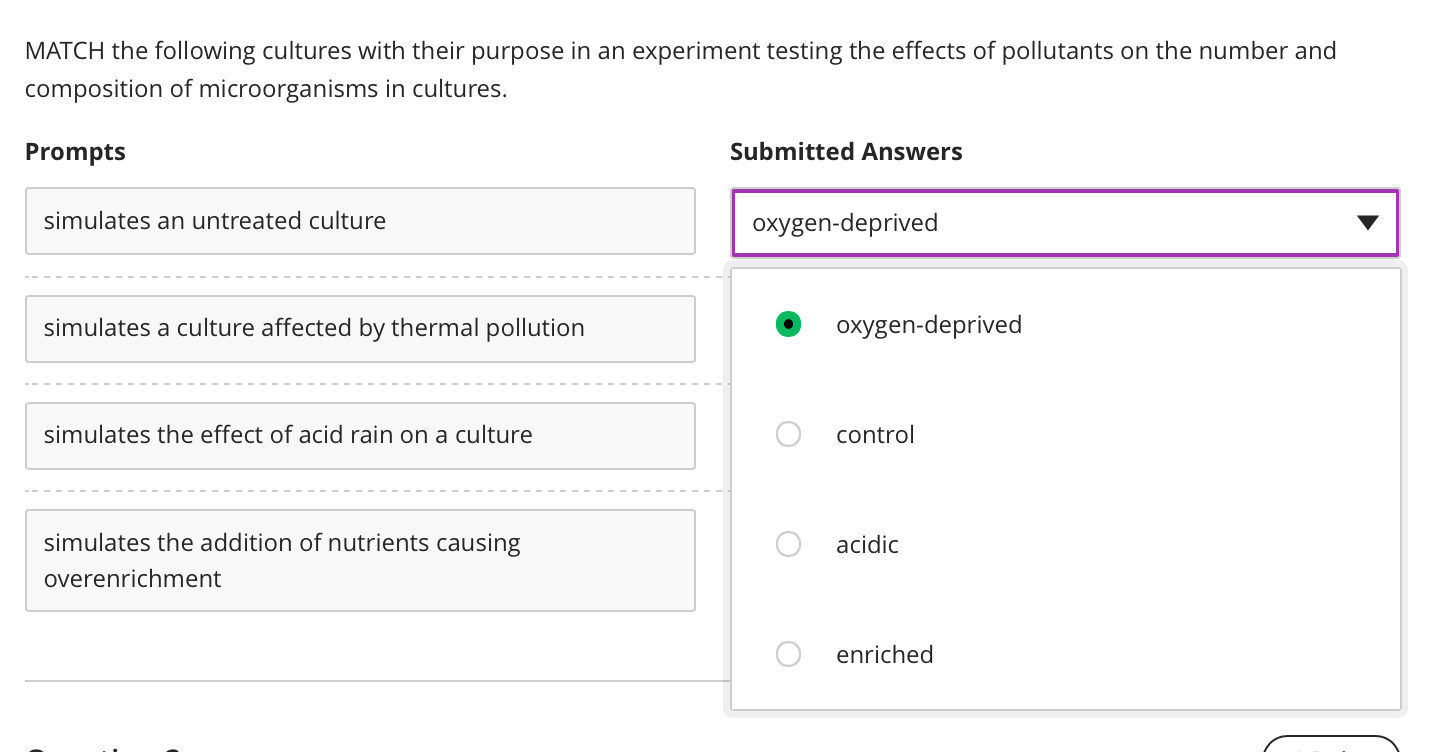Click the 'control' option label
The width and height of the screenshot is (1430, 752).
[x=875, y=435]
